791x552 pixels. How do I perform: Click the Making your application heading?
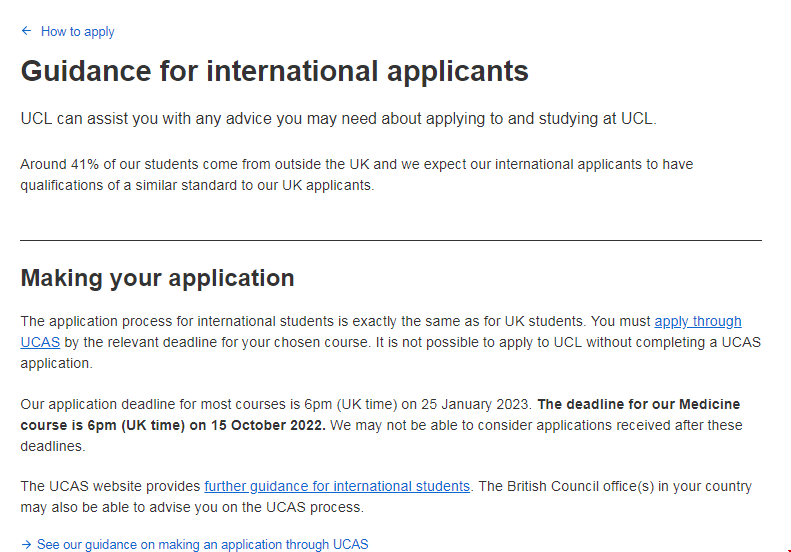coord(157,278)
